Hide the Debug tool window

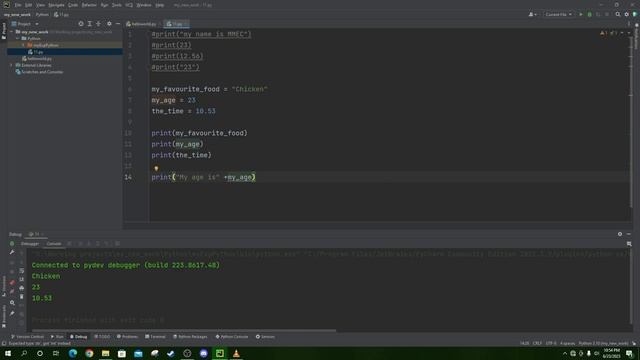(x=629, y=234)
